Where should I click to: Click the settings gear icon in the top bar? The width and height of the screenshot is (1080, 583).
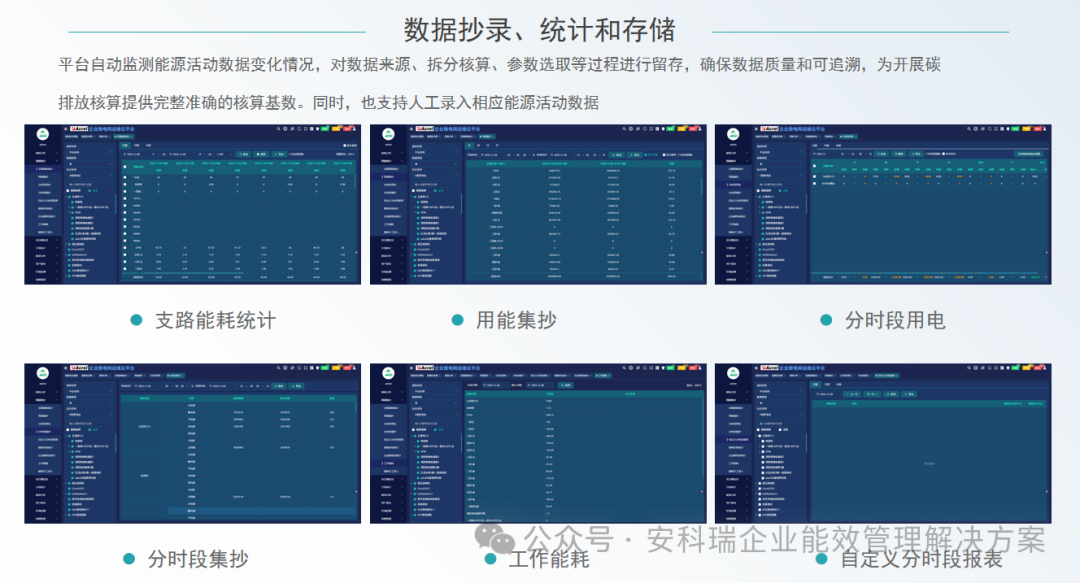[x=285, y=129]
